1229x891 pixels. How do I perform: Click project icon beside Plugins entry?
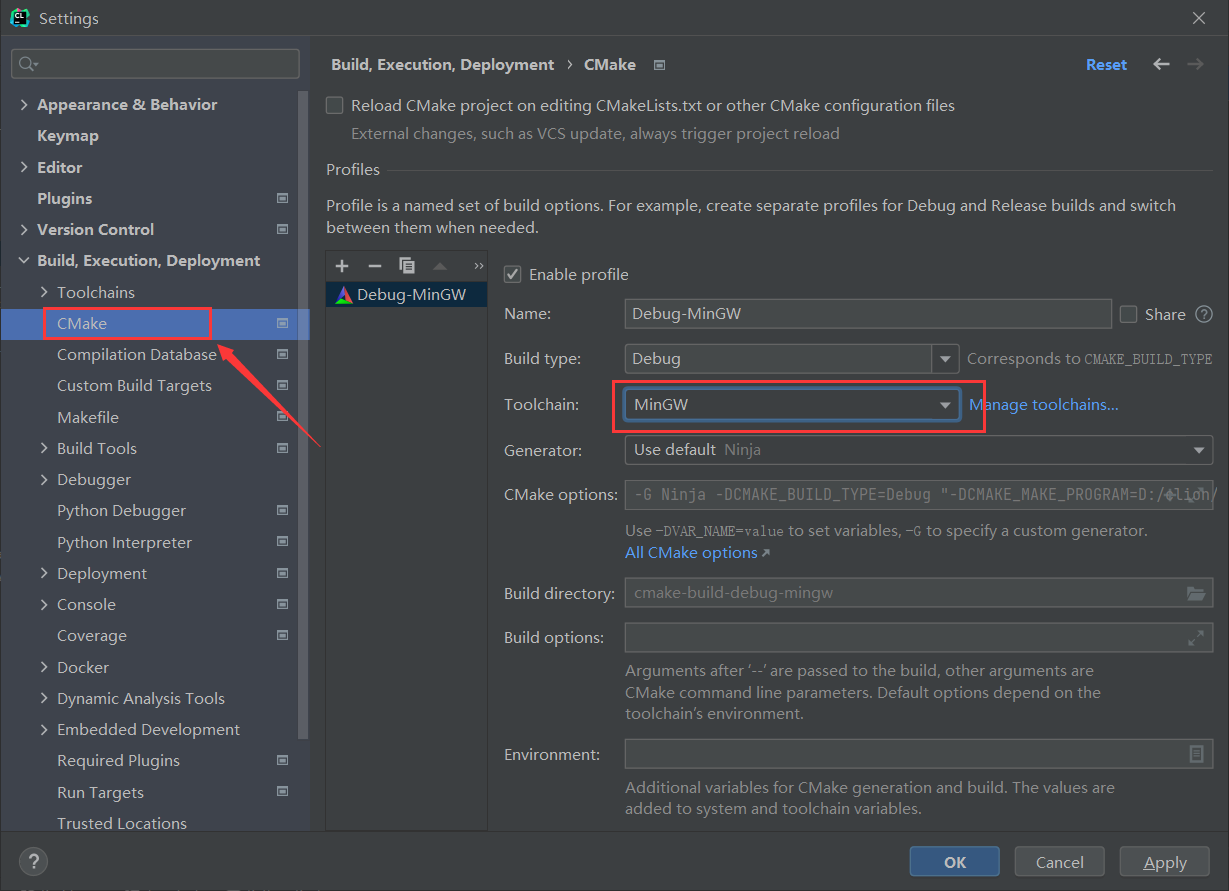point(283,198)
